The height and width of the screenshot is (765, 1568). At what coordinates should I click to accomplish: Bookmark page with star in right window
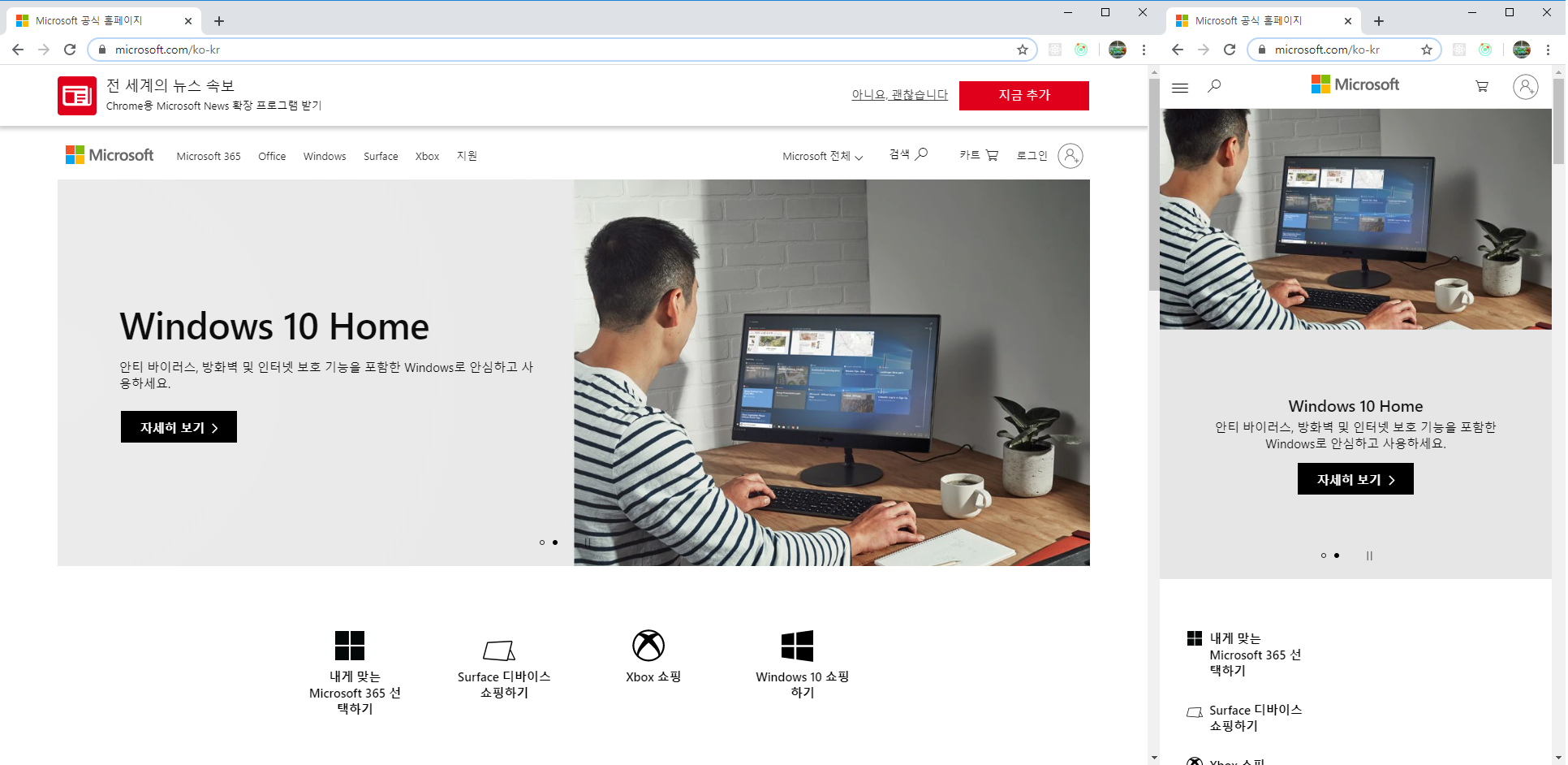click(1427, 50)
